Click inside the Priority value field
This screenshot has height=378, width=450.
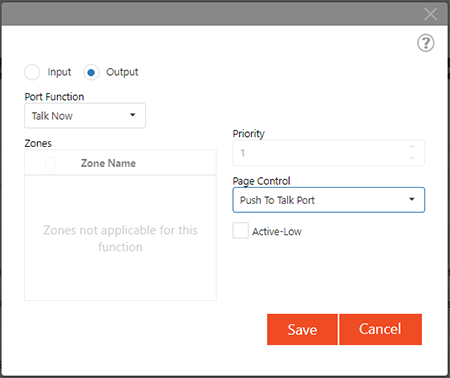tap(320, 153)
